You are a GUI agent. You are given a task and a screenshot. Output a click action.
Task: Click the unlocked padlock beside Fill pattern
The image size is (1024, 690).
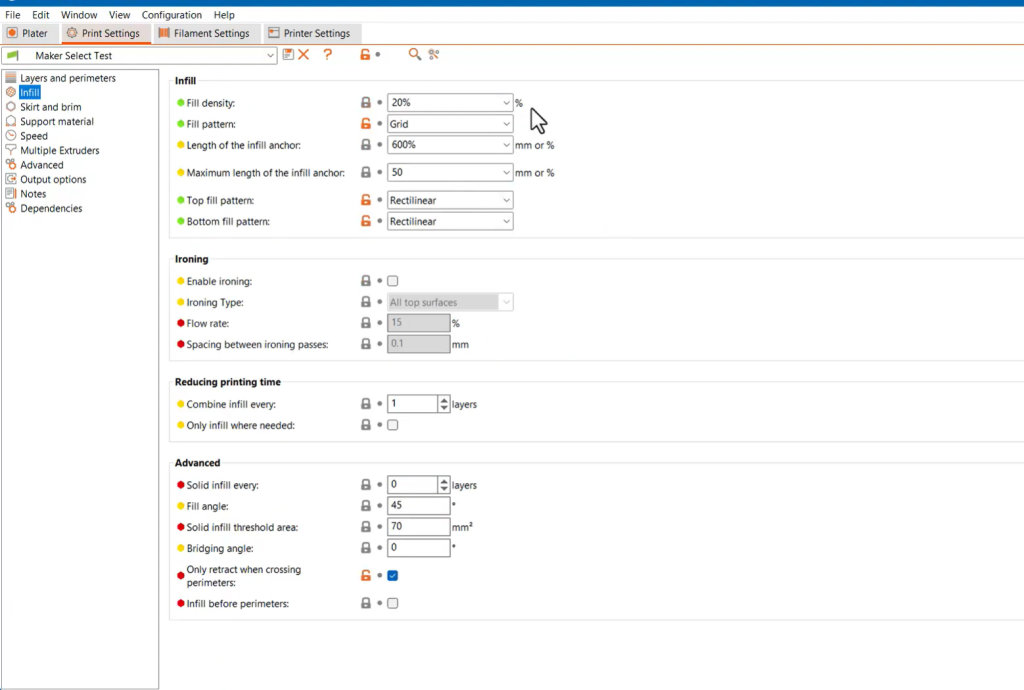click(366, 124)
